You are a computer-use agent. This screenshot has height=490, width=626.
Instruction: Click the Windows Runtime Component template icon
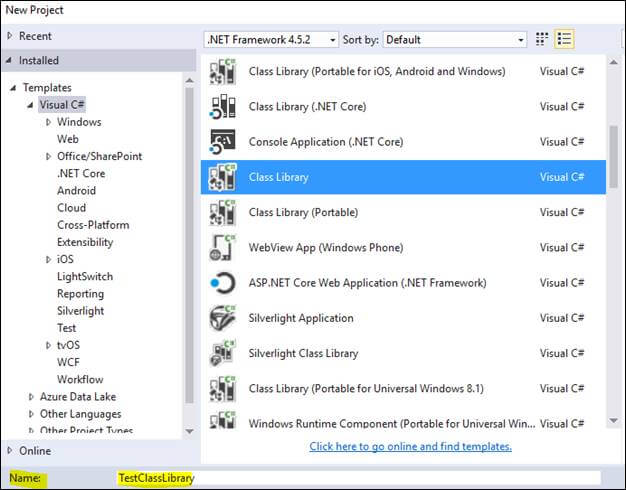(223, 420)
